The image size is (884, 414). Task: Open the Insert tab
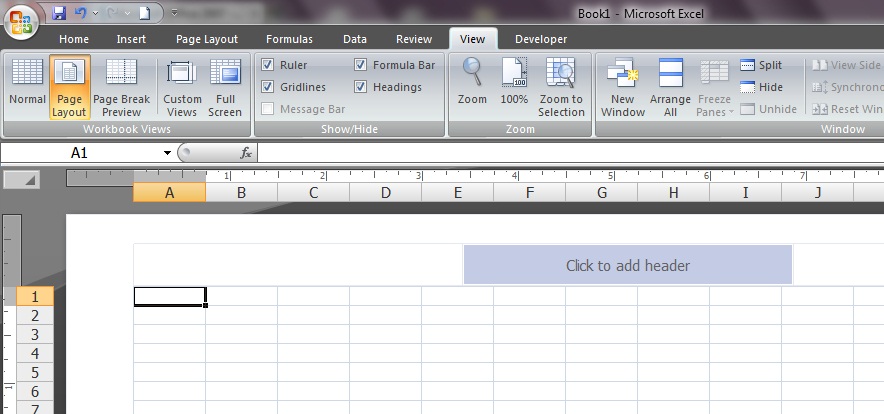(131, 39)
